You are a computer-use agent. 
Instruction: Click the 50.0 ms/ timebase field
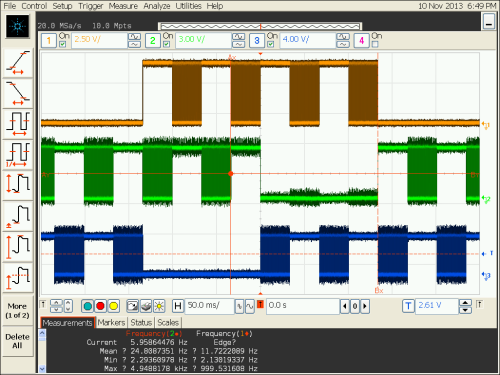click(209, 306)
